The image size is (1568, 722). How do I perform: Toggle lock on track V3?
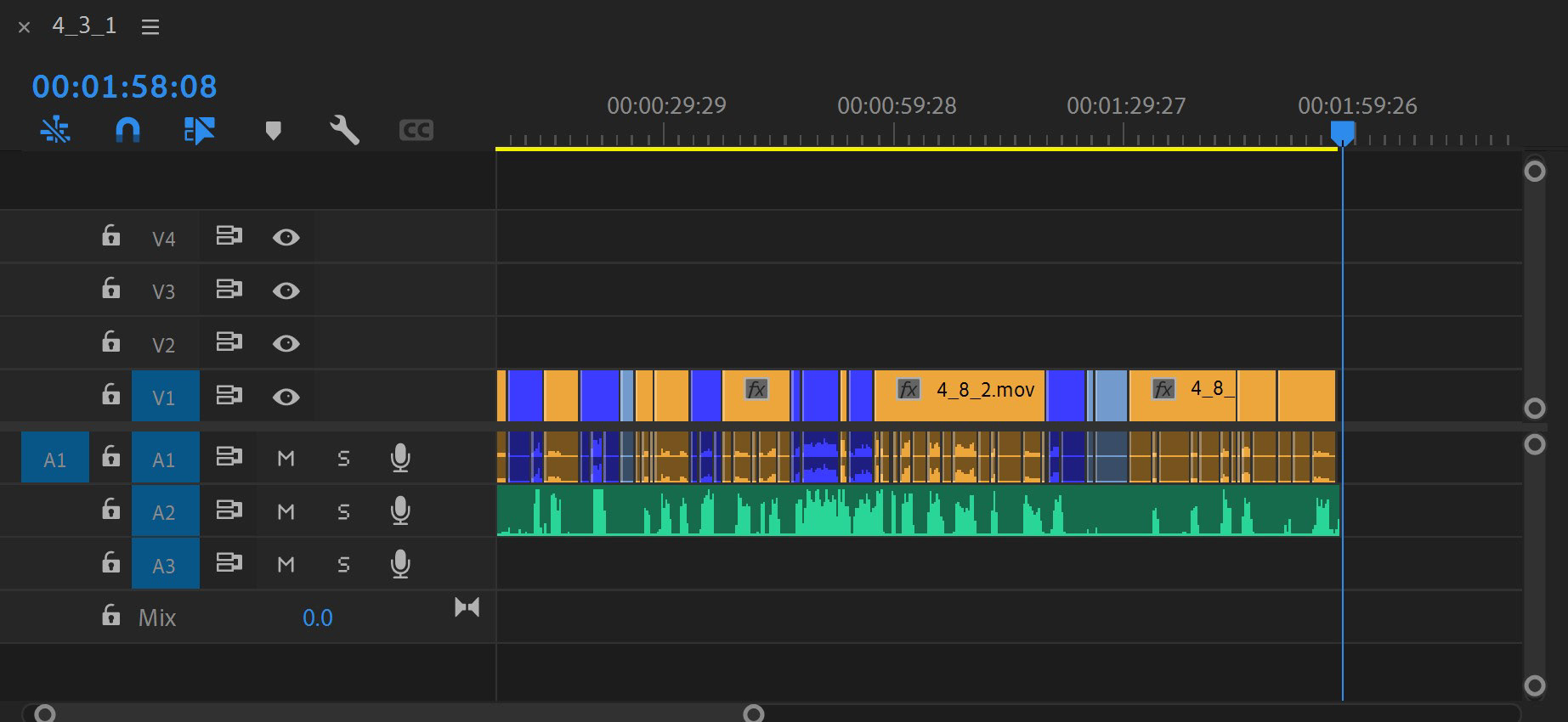(x=110, y=288)
